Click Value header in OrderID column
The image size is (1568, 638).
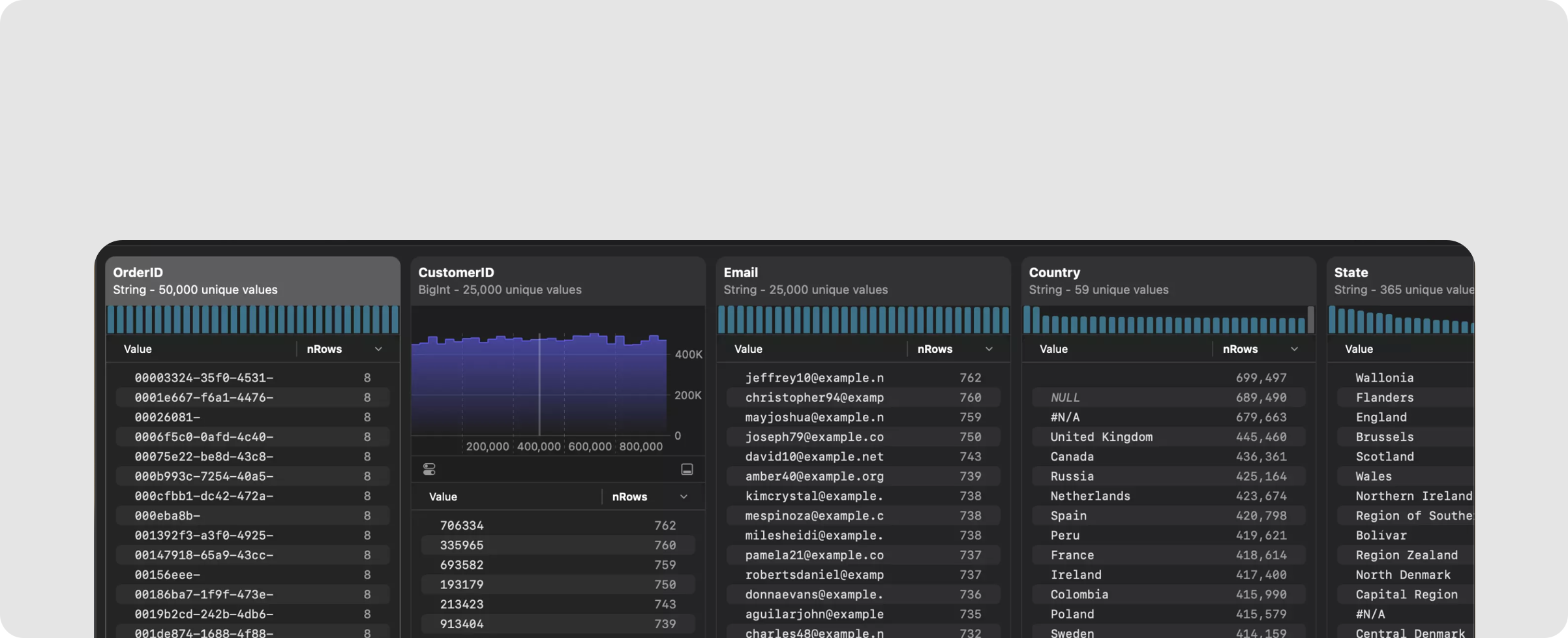[138, 349]
